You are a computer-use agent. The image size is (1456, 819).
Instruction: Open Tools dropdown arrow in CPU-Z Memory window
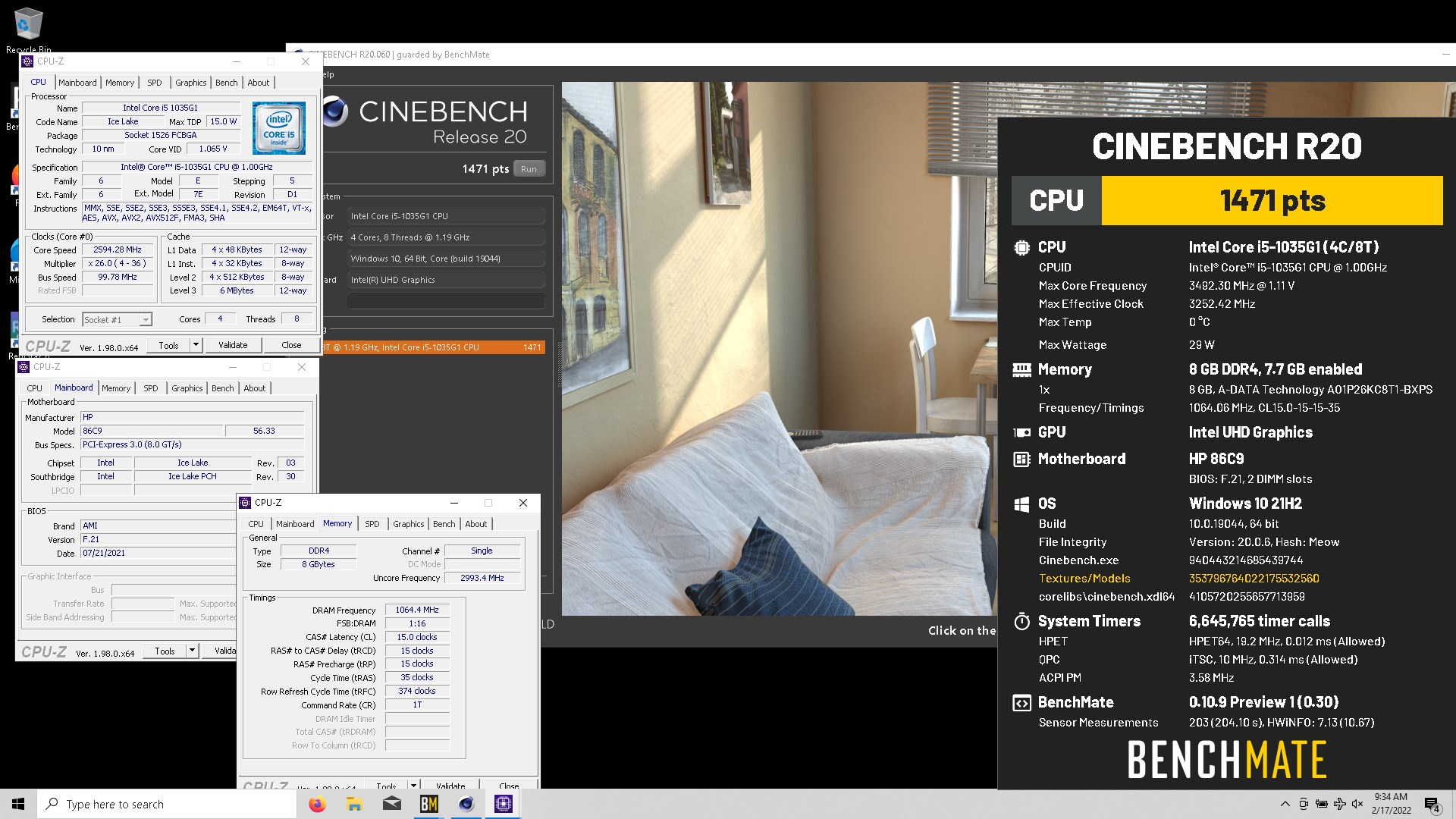click(x=413, y=786)
